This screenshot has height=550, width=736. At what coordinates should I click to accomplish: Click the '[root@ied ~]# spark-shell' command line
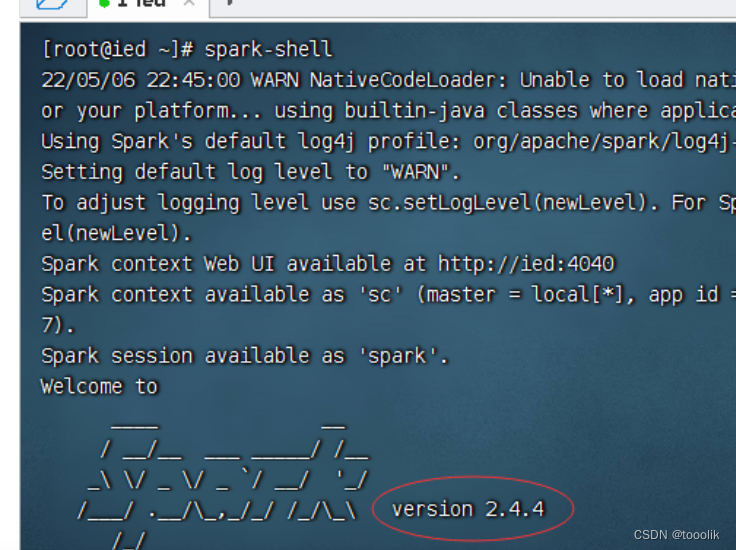pyautogui.click(x=187, y=49)
